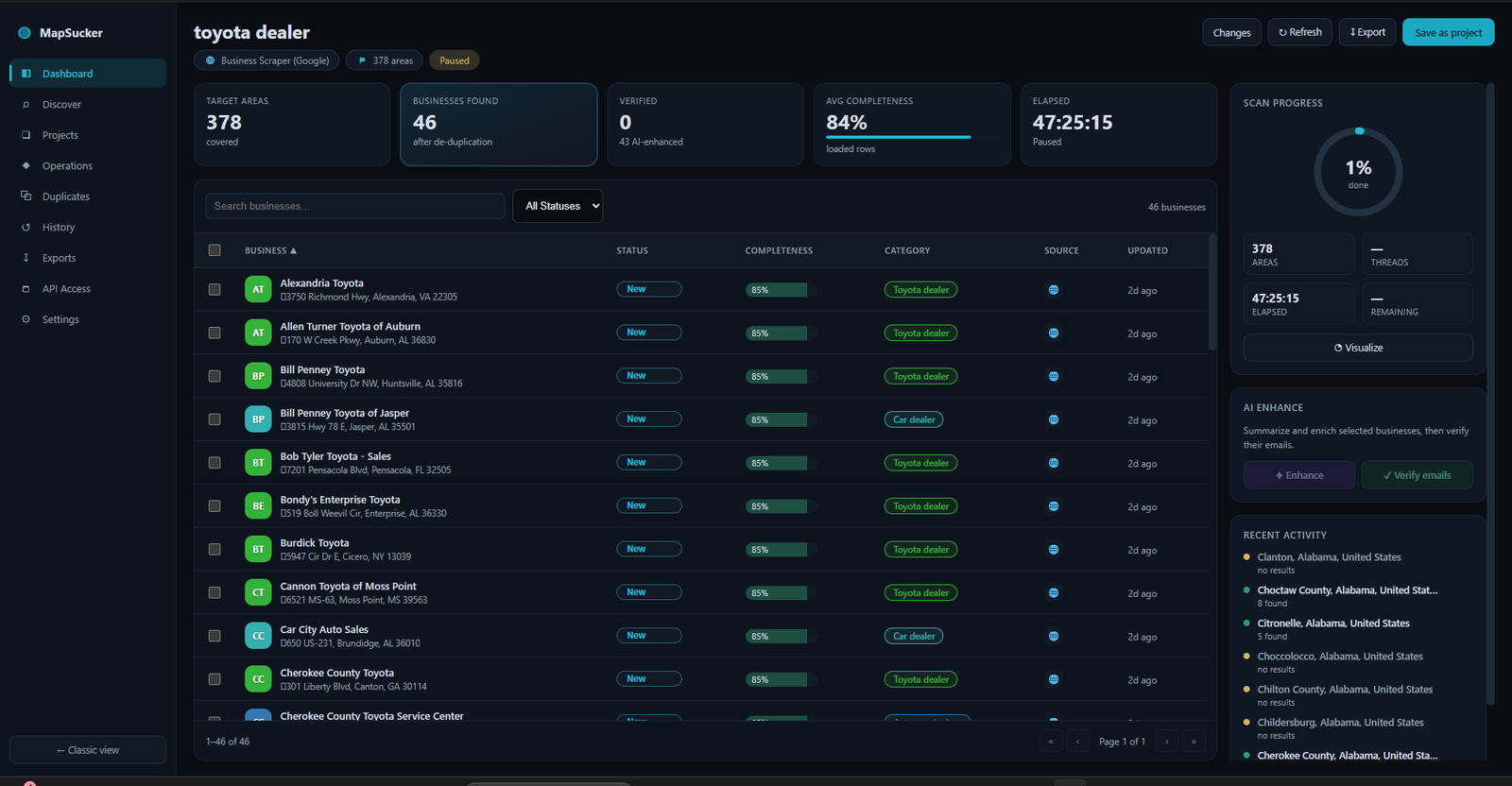Click the Car dealer tag for Car City Auto Sales
The width and height of the screenshot is (1512, 786).
pyautogui.click(x=914, y=636)
